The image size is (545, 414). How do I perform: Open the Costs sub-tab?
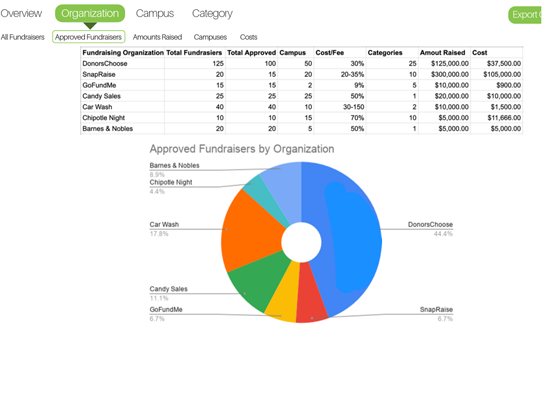pyautogui.click(x=248, y=37)
